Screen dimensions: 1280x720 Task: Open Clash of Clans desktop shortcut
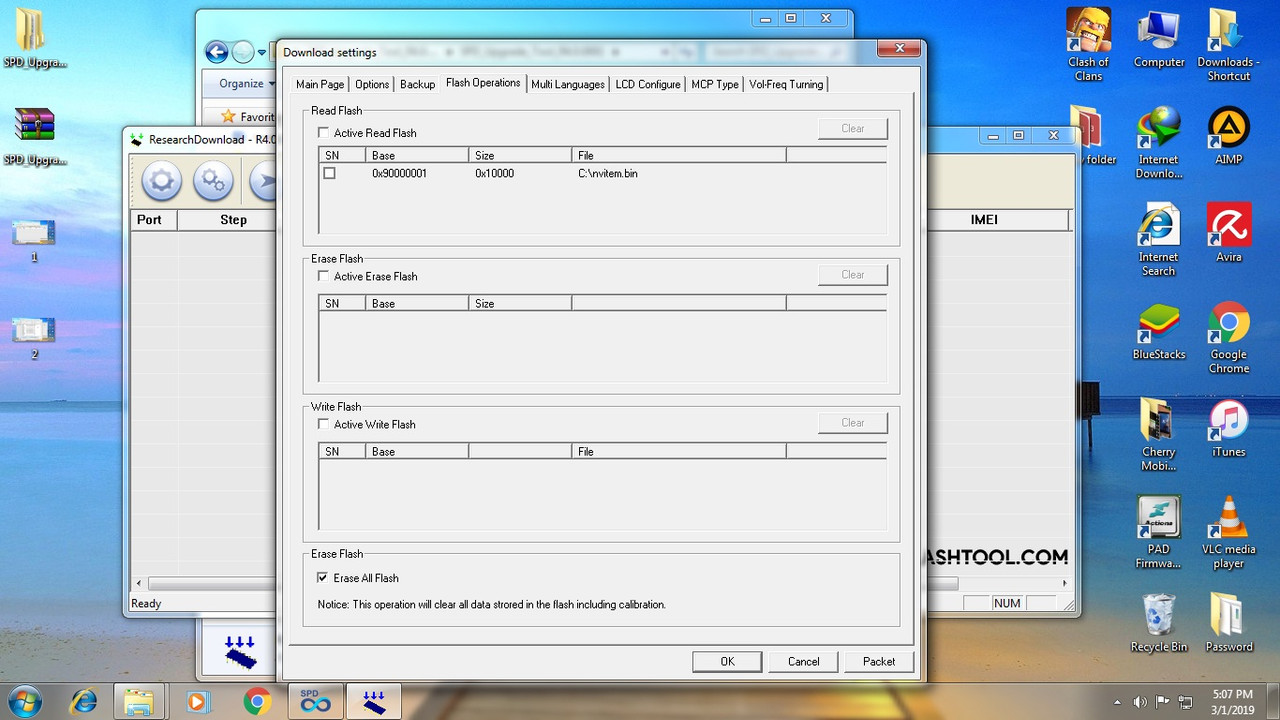coord(1088,45)
